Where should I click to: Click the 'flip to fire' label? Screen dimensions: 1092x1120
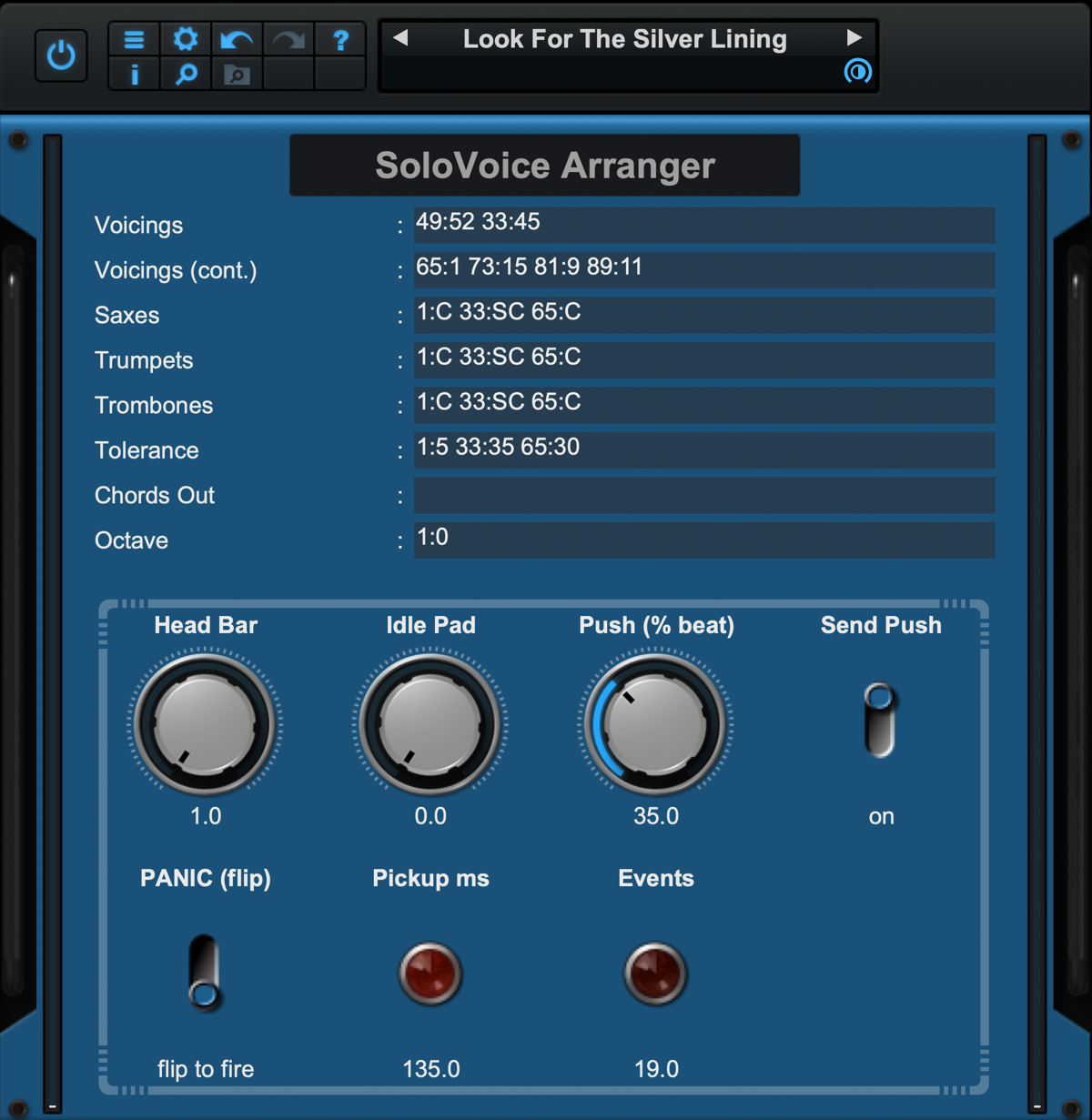coord(206,1069)
